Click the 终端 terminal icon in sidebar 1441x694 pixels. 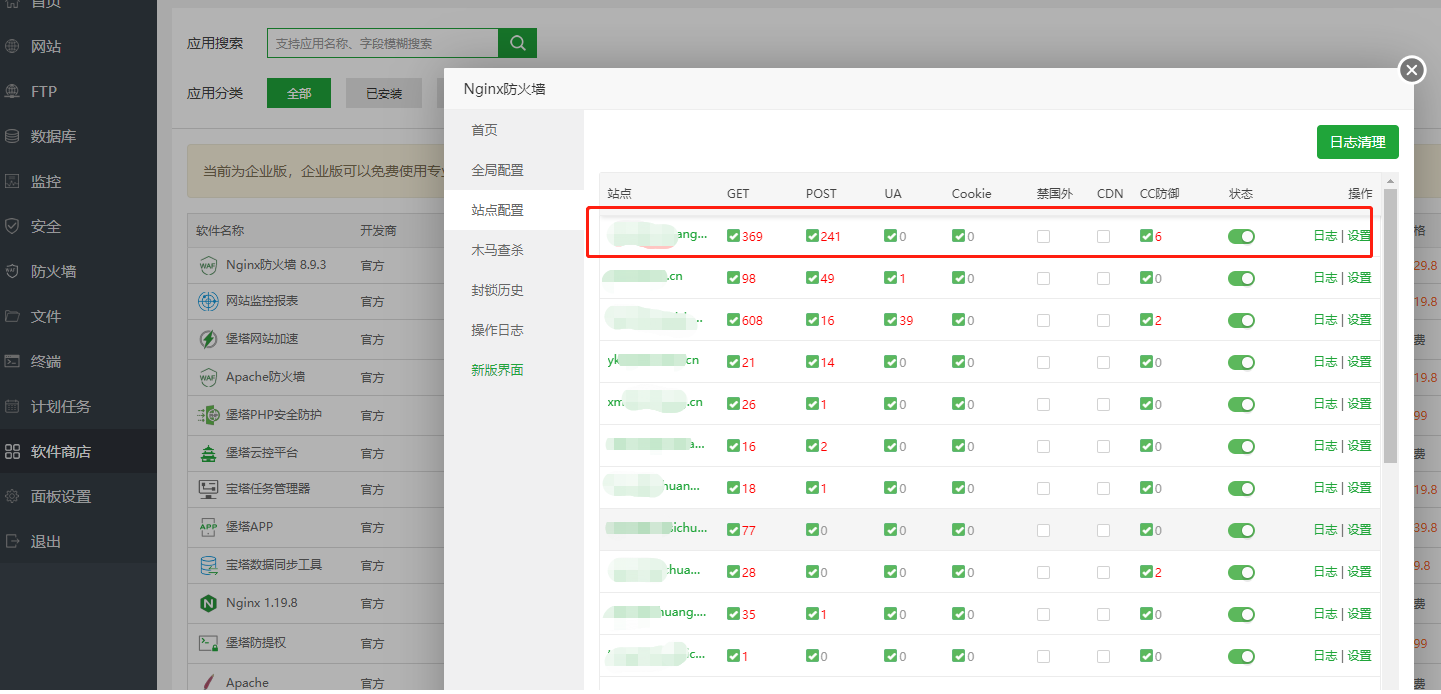coord(12,361)
